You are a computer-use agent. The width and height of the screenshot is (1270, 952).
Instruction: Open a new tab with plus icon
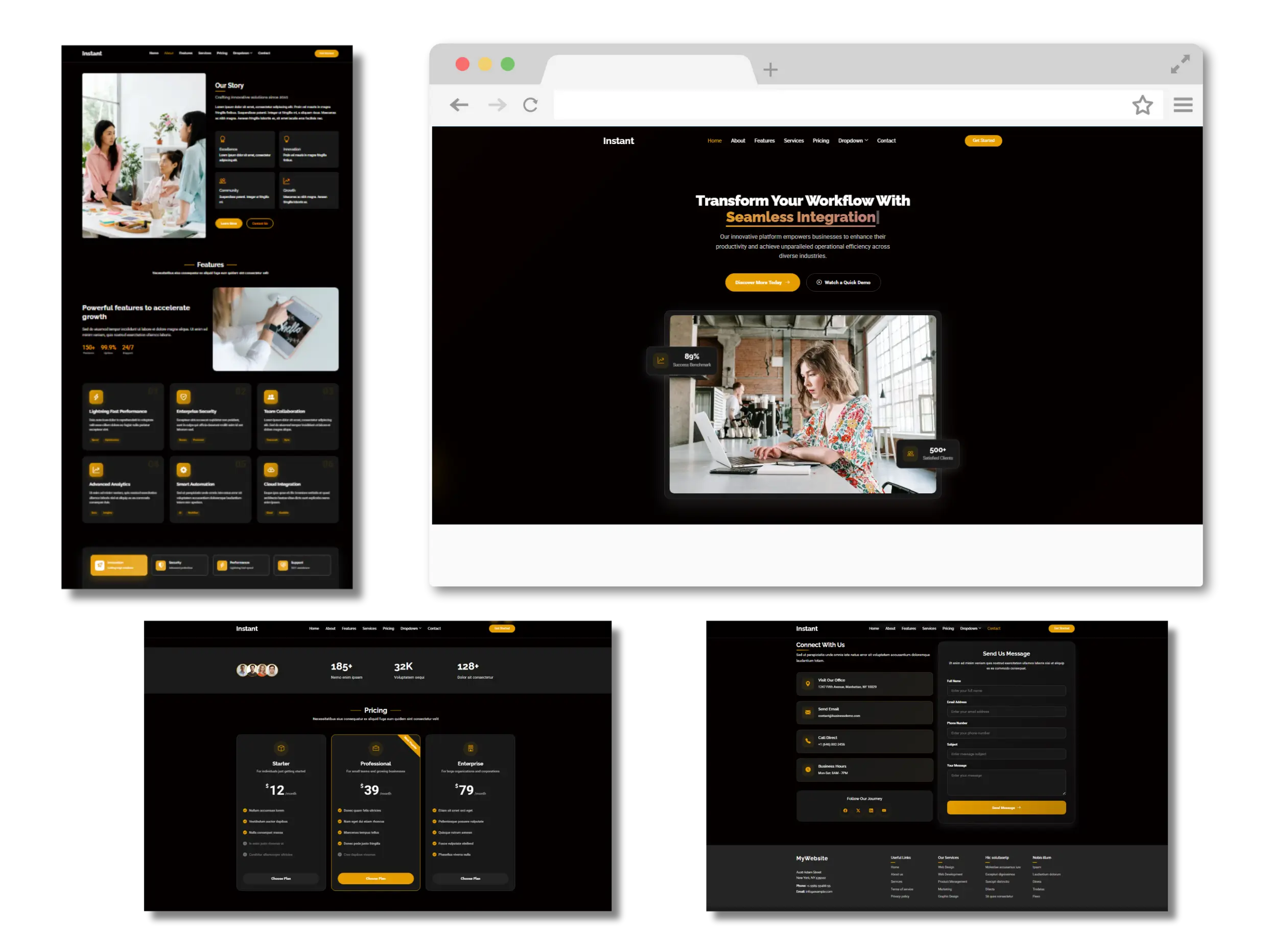point(770,70)
